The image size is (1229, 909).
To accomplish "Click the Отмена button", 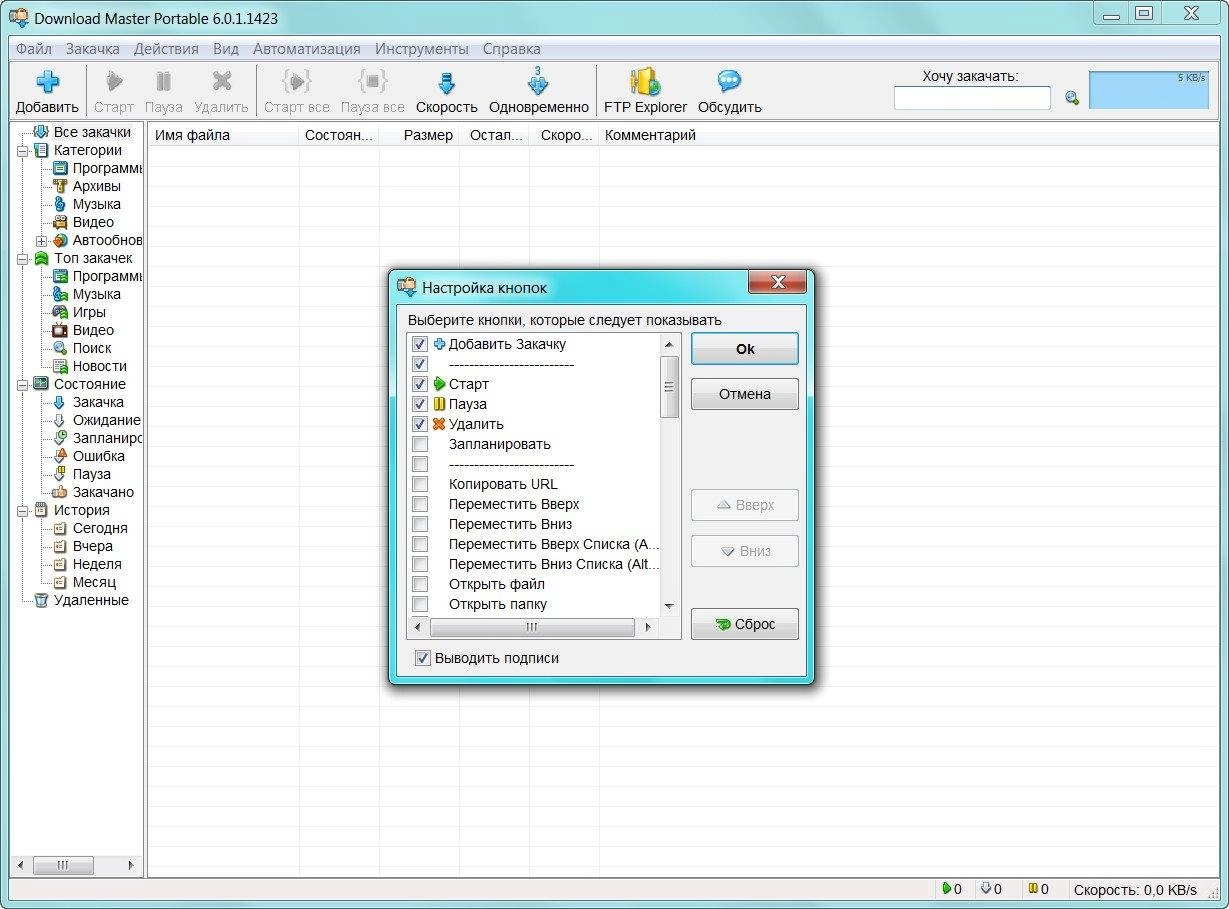I will 745,394.
